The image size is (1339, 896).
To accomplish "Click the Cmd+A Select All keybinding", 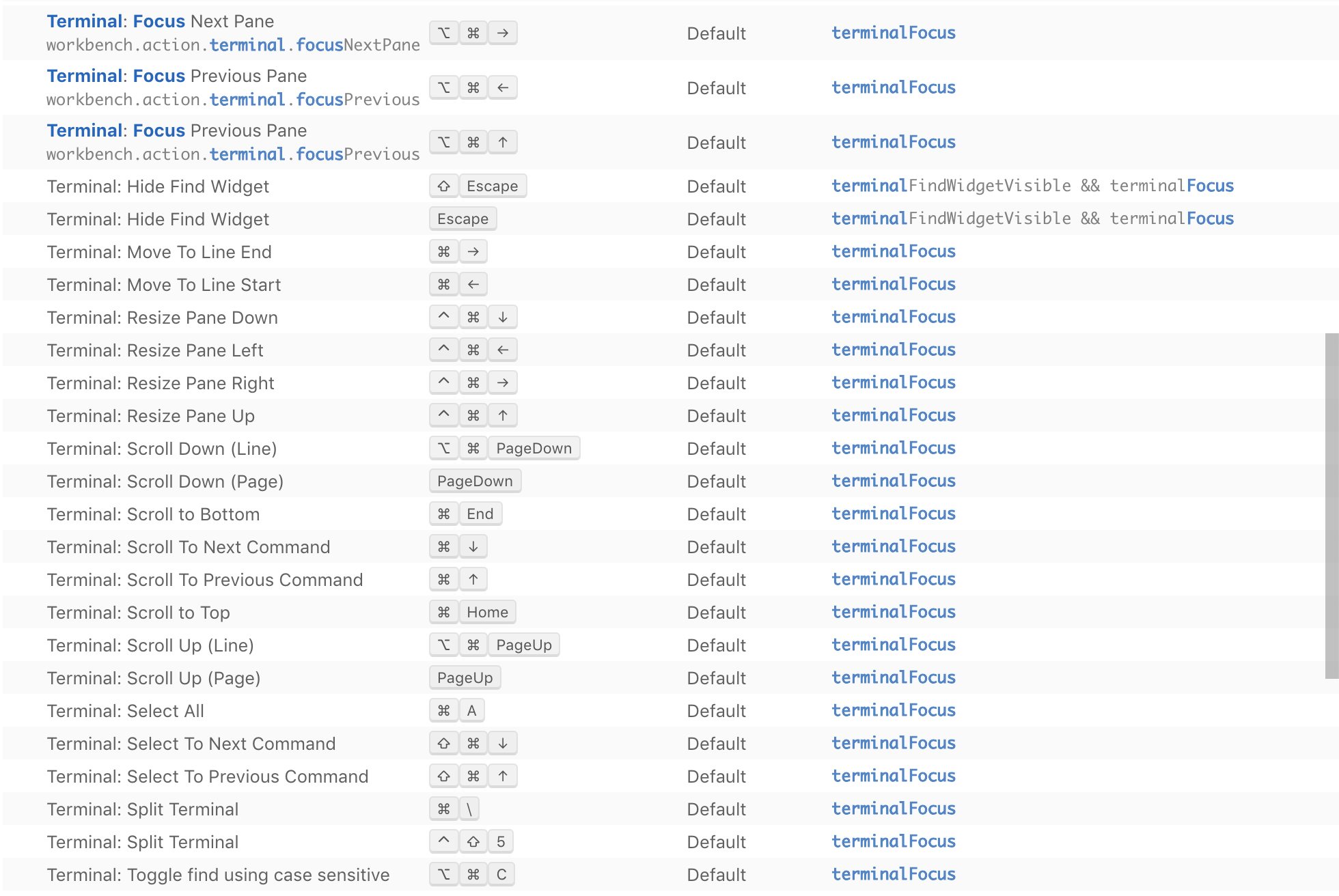I will coord(457,711).
